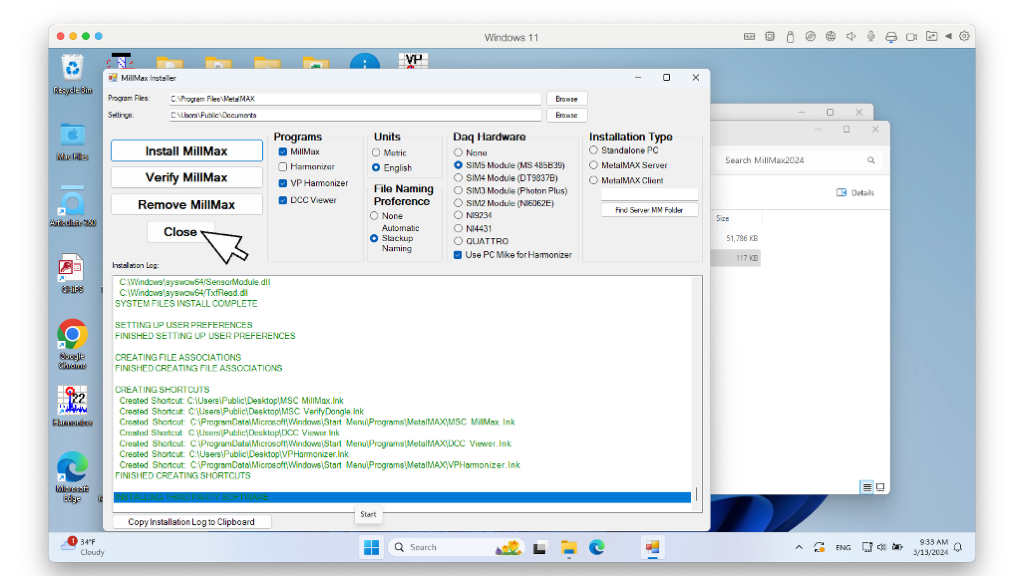Select the Standalone PC installation type
Image resolution: width=1024 pixels, height=576 pixels.
tap(594, 150)
